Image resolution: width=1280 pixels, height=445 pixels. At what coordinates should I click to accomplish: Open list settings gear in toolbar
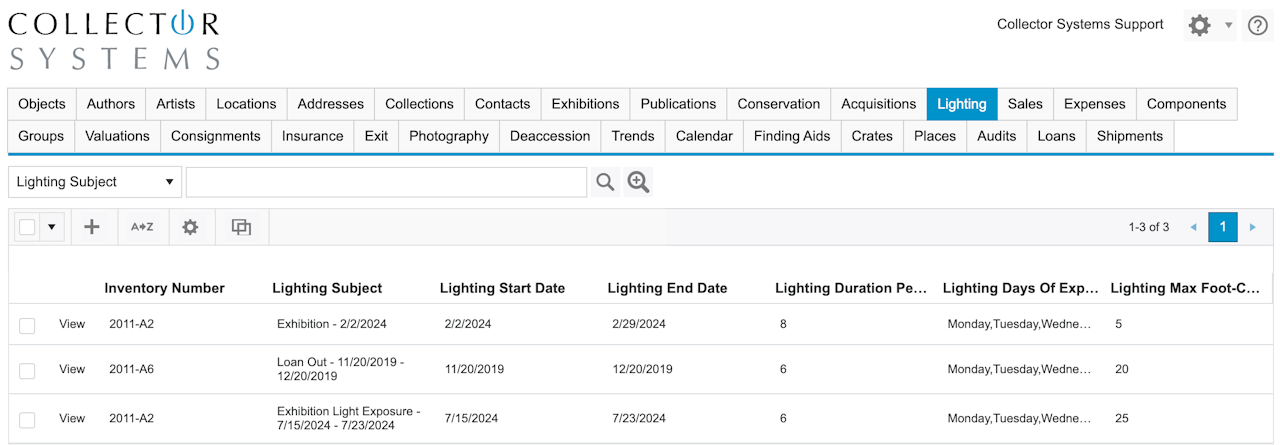tap(190, 227)
